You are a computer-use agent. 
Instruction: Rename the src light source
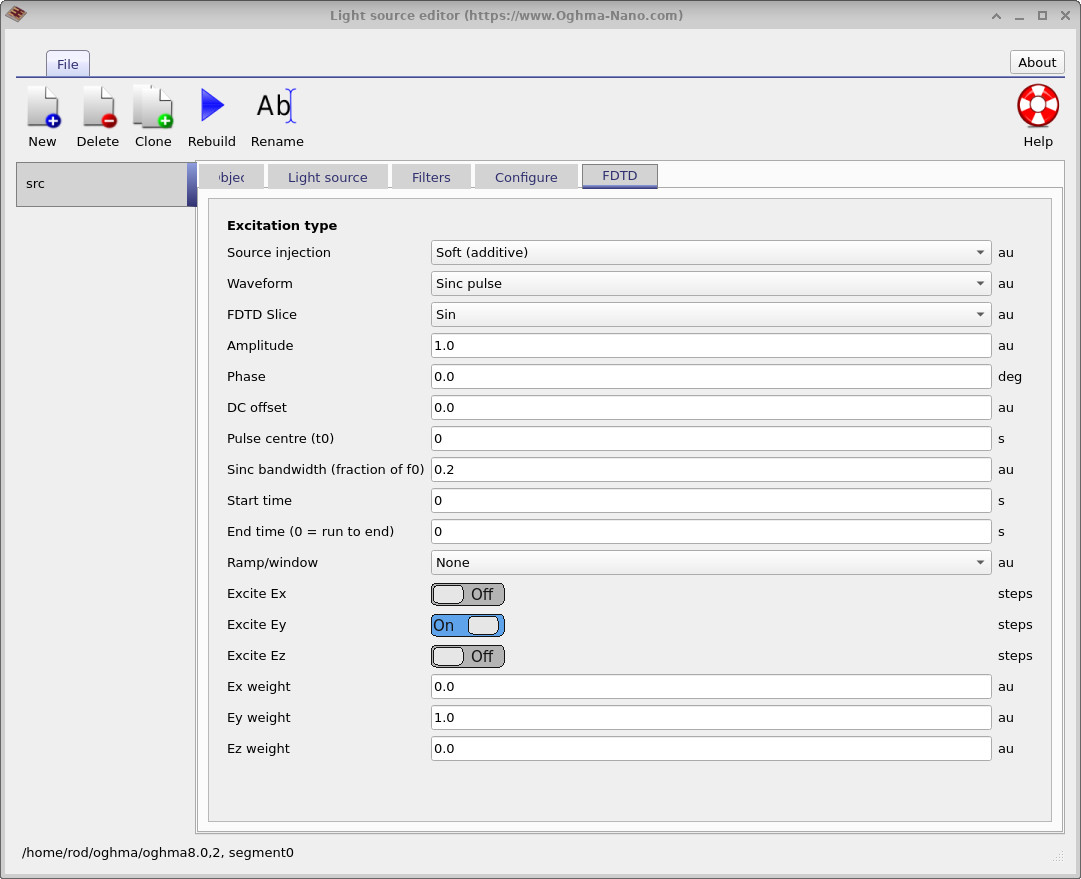click(x=277, y=113)
